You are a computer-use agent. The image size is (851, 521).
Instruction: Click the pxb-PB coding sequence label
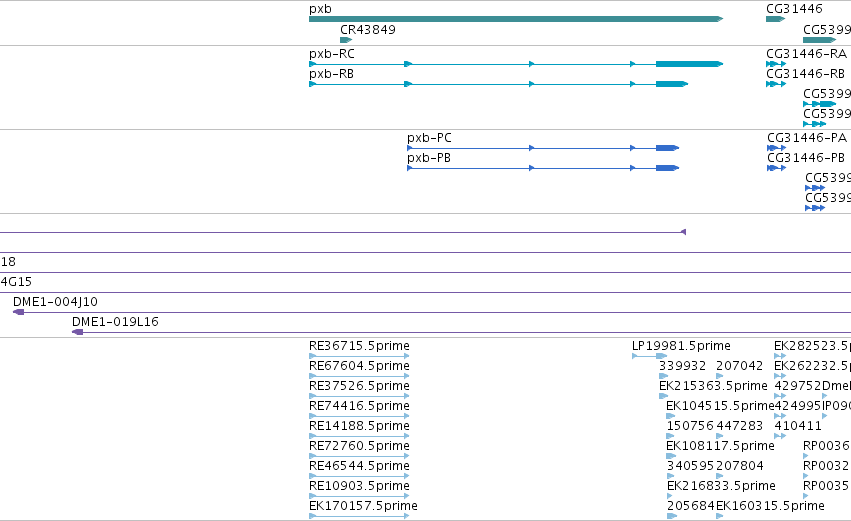pyautogui.click(x=429, y=158)
